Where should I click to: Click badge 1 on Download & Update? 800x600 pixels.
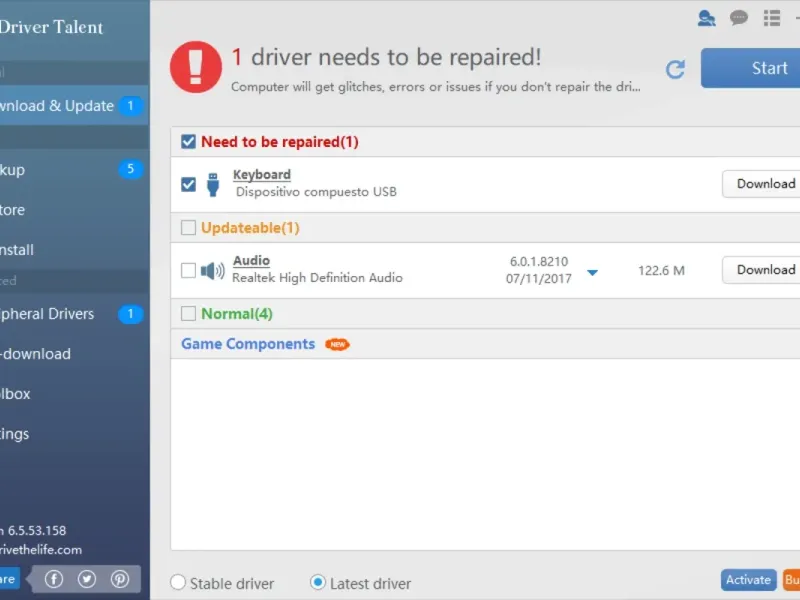point(131,106)
